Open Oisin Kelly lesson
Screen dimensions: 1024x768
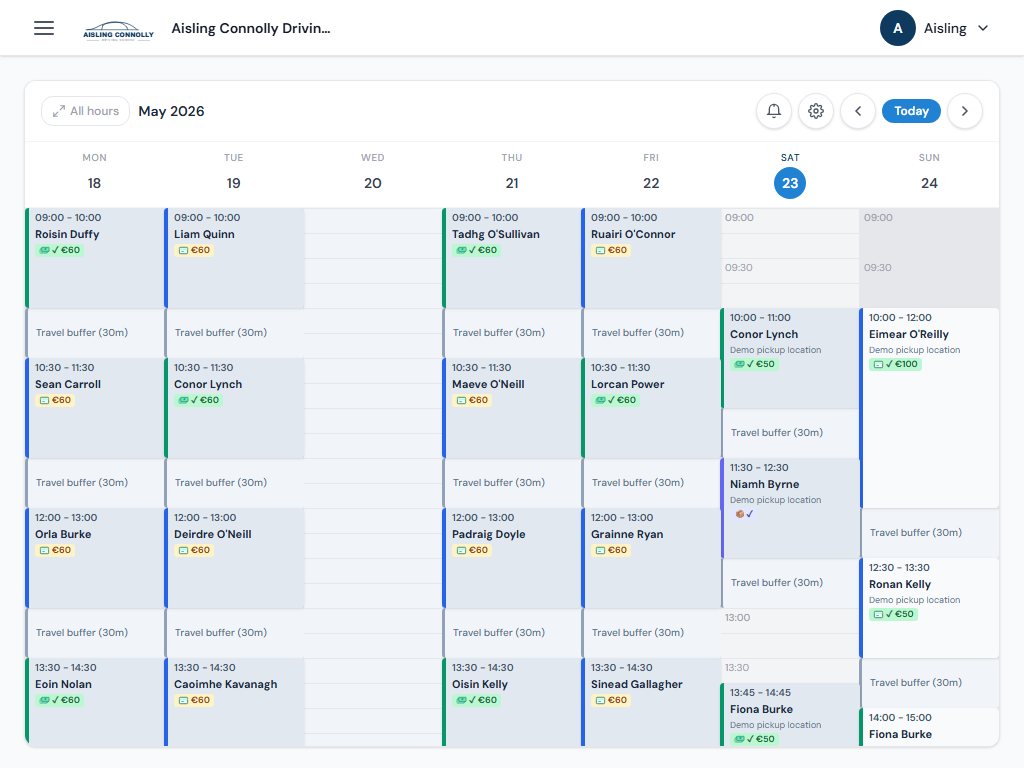(511, 702)
